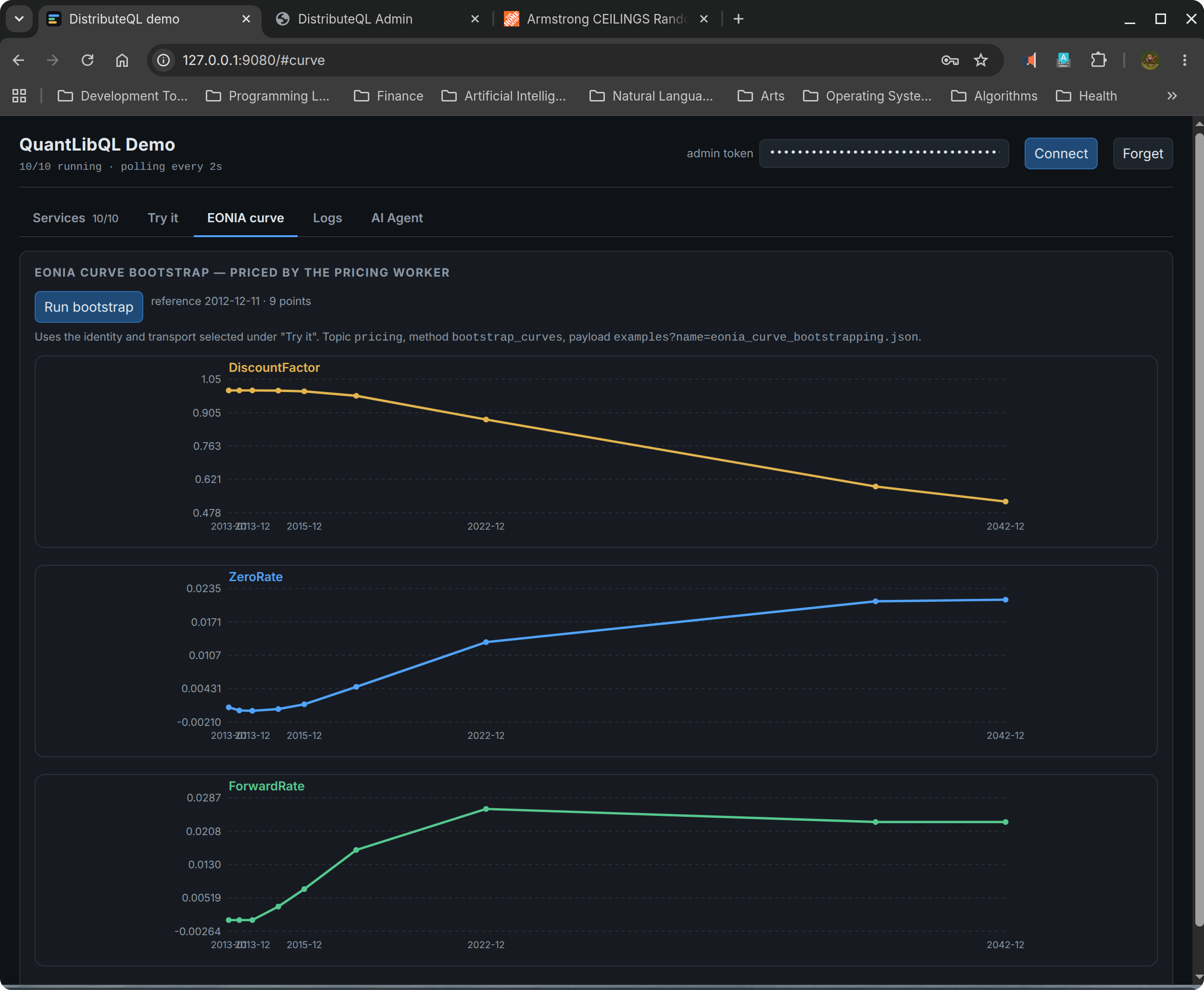Viewport: 1204px width, 990px height.
Task: Click the Connect button
Action: point(1061,153)
